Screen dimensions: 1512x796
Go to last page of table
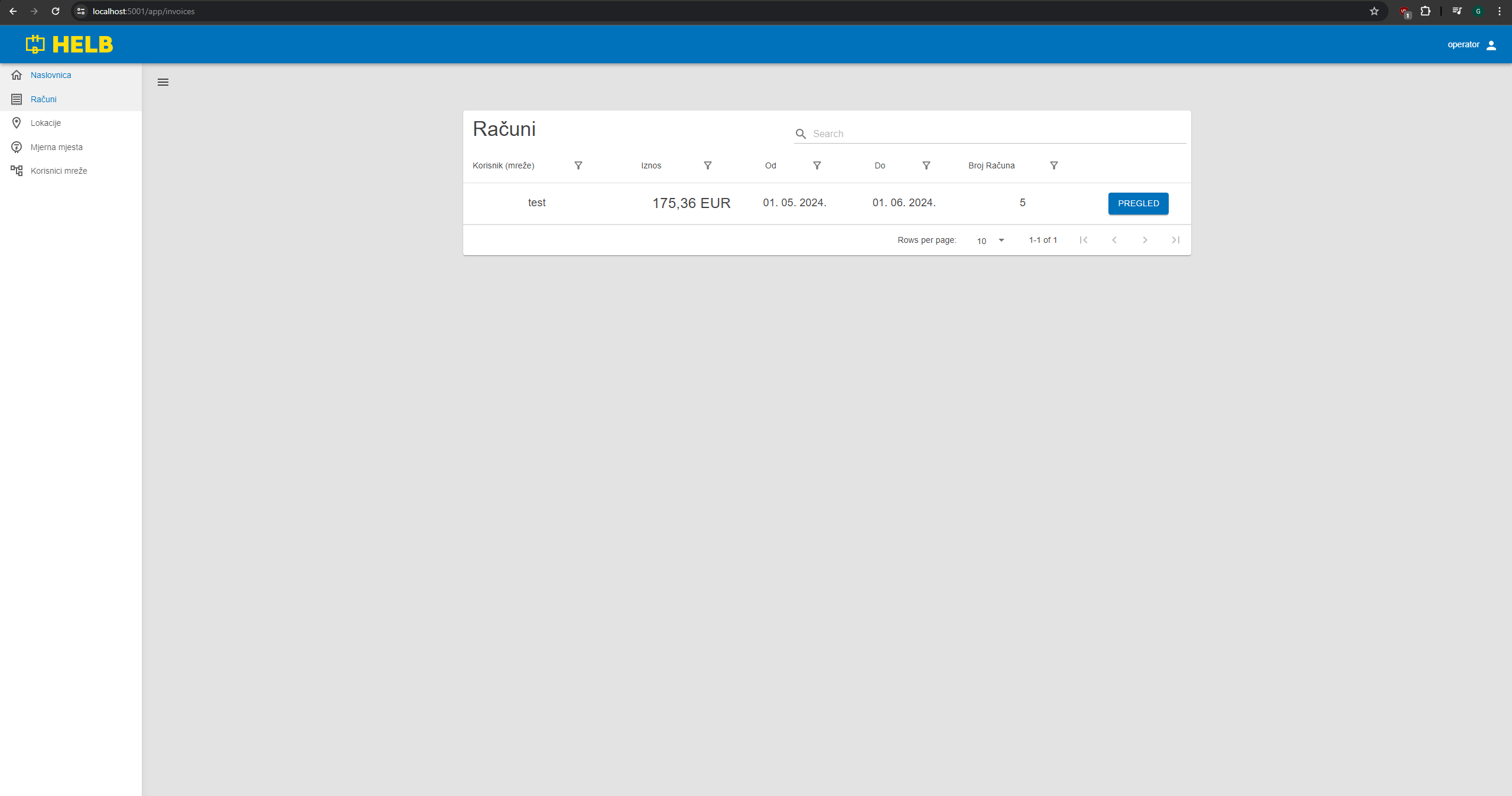1175,240
